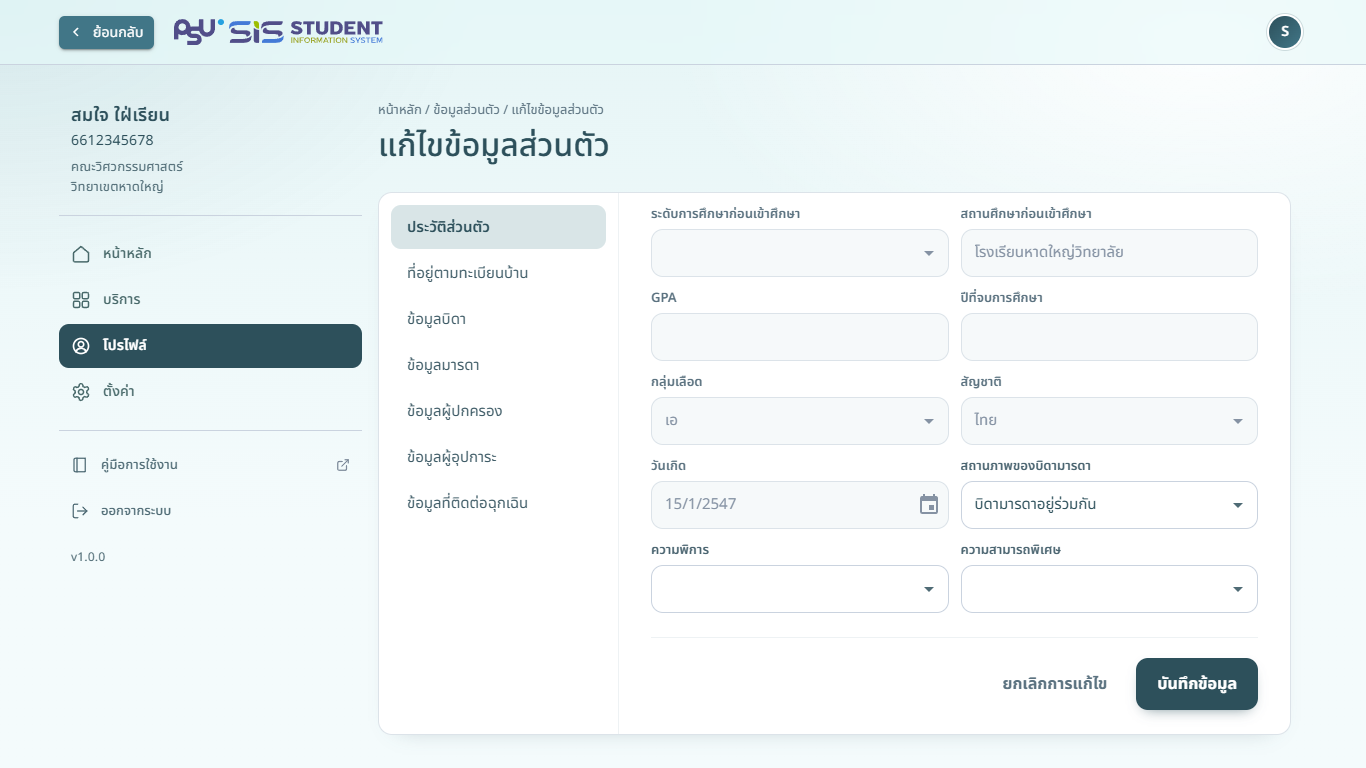Image resolution: width=1366 pixels, height=768 pixels.
Task: Click the student ID 6612345678
Action: 112,140
